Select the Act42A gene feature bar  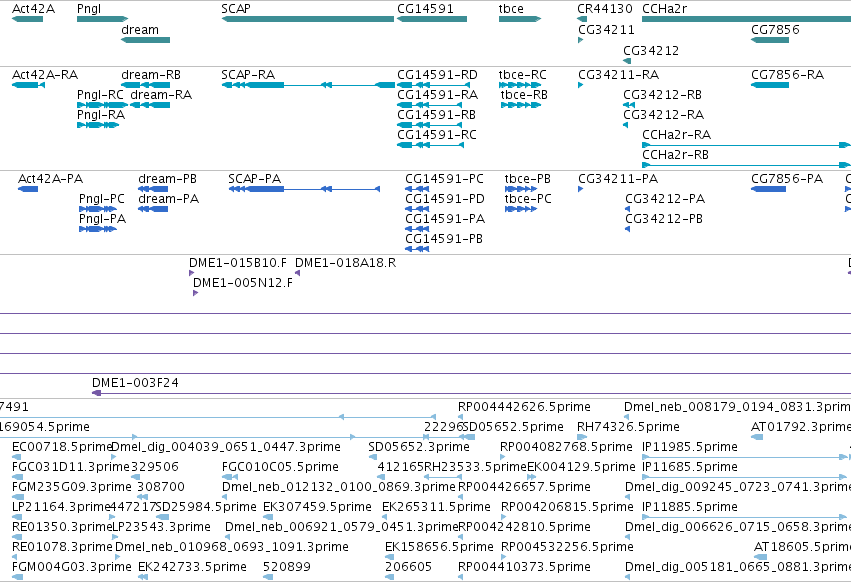pyautogui.click(x=27, y=19)
